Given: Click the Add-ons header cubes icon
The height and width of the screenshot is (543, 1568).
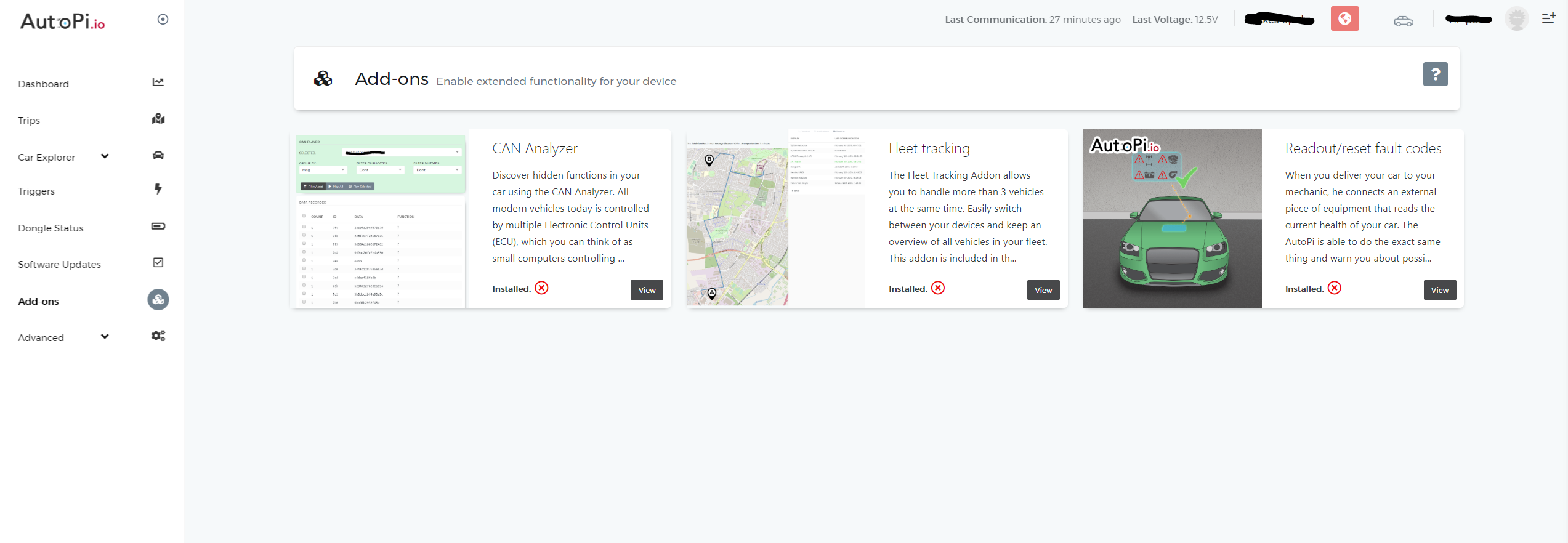Looking at the screenshot, I should [323, 79].
